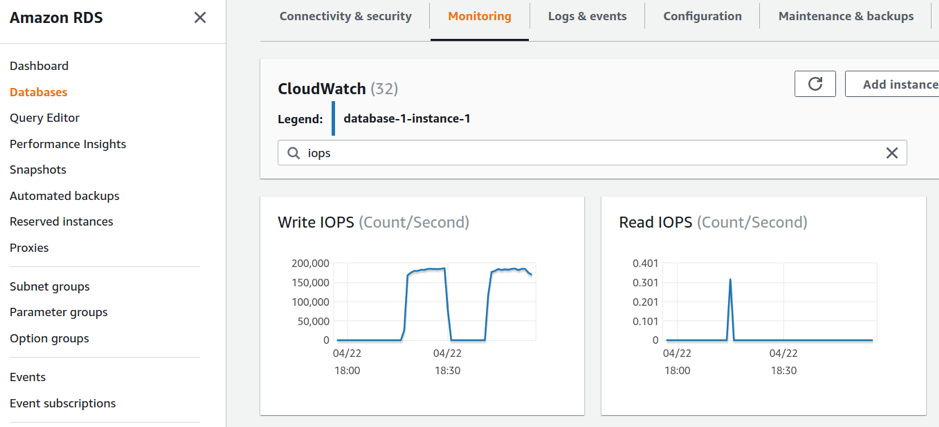Screen dimensions: 939x427
Task: Navigate to Snapshots
Action: (x=38, y=170)
